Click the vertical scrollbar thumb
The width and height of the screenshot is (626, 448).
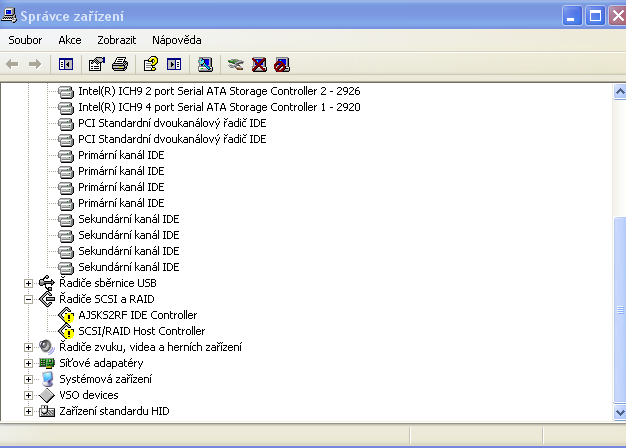(x=620, y=309)
